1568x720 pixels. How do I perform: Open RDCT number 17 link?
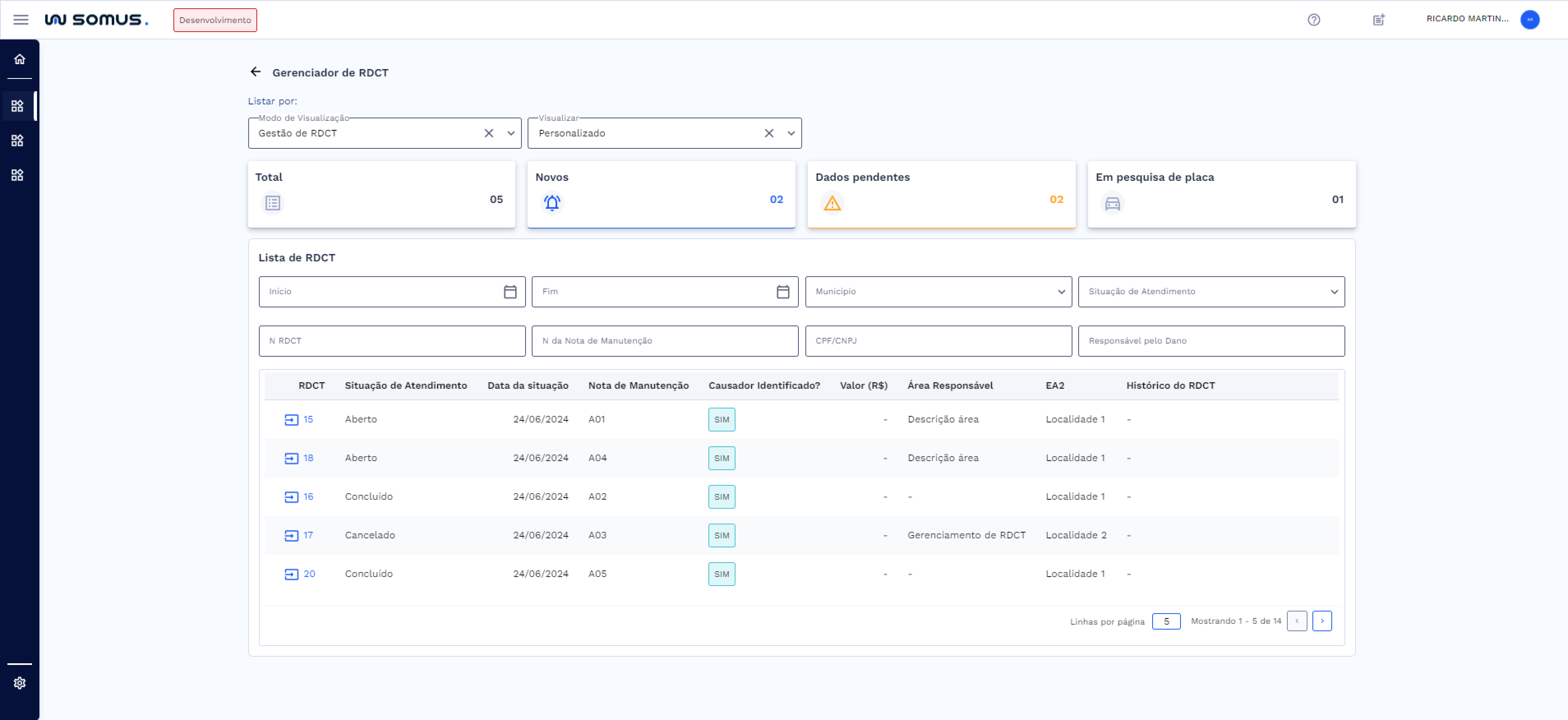coord(308,535)
